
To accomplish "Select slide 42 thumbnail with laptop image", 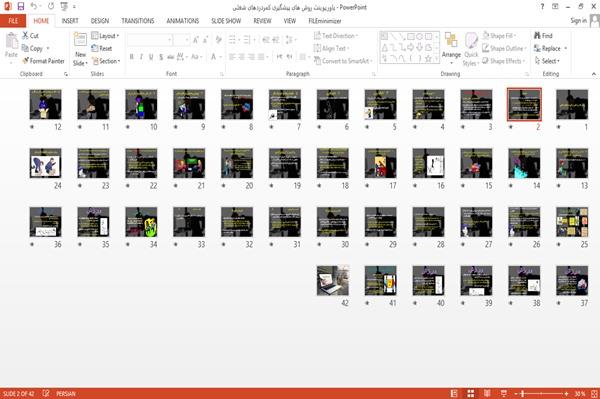I will [333, 281].
